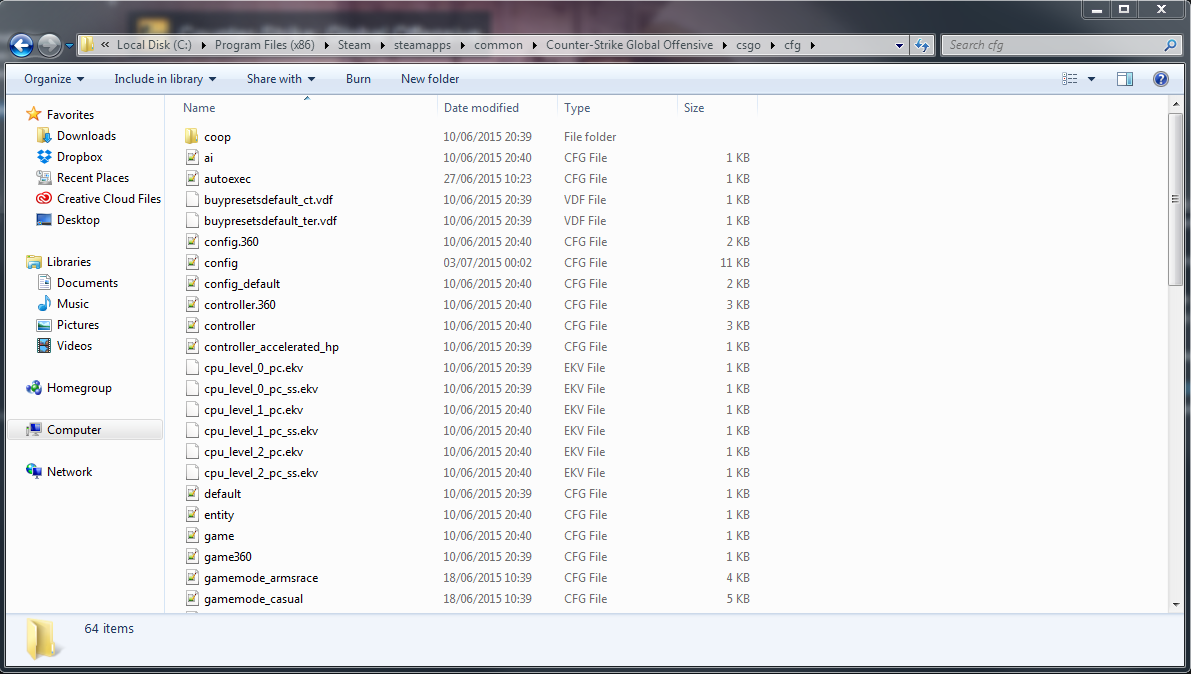Screen dimensions: 1191x674
Task: Select buypresetsdefault_ct.vdf file
Action: [x=268, y=200]
